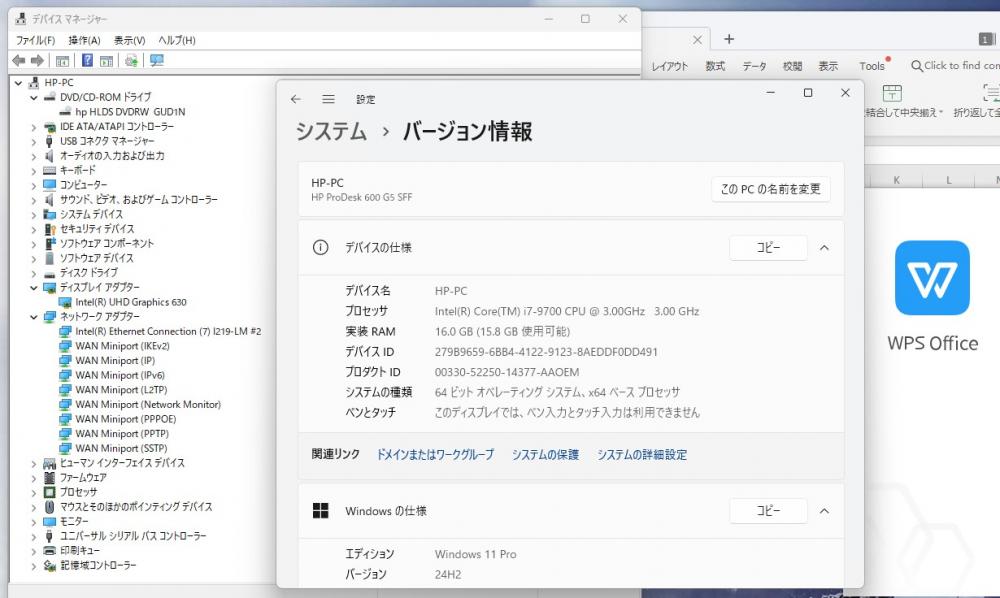Click the WPS 'Click to find commands' search box

tap(955, 66)
